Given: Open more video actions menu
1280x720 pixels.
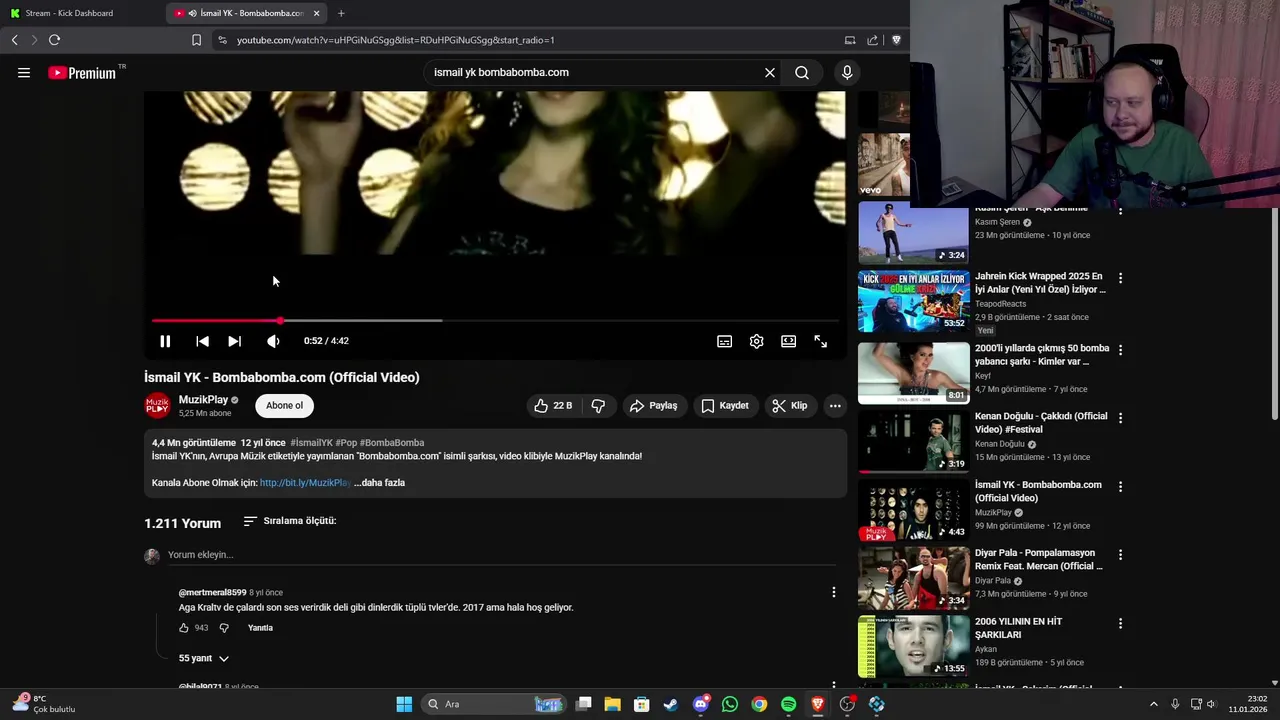Looking at the screenshot, I should (x=835, y=406).
